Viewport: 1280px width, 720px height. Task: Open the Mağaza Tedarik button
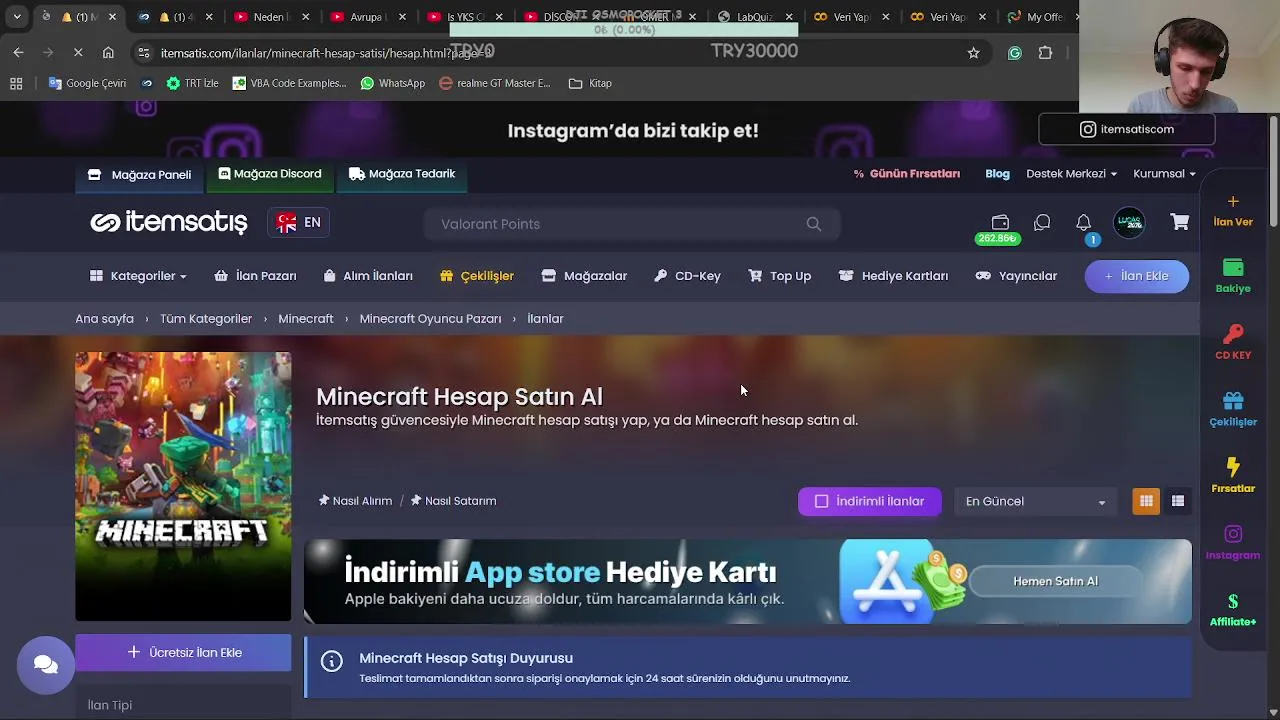pyautogui.click(x=402, y=174)
